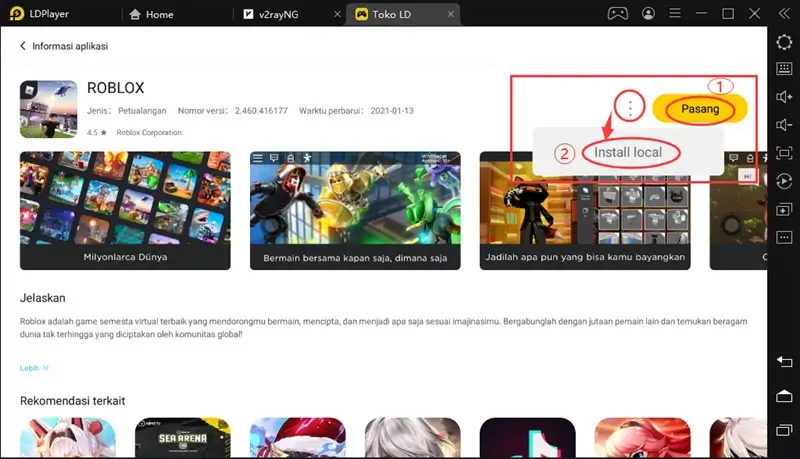The width and height of the screenshot is (800, 459).
Task: Click the Petualangan genre label
Action: tap(142, 111)
